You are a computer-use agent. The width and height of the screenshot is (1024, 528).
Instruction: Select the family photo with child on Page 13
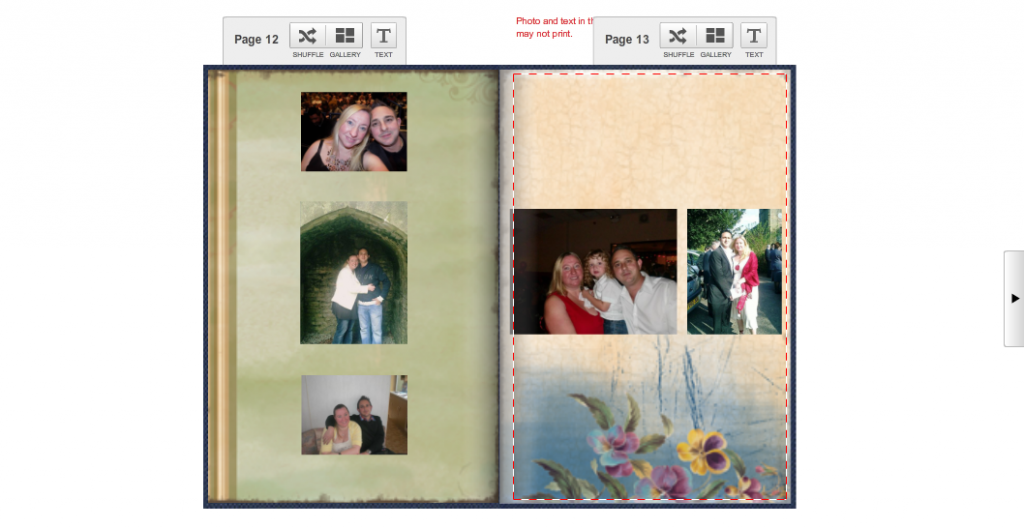point(595,271)
